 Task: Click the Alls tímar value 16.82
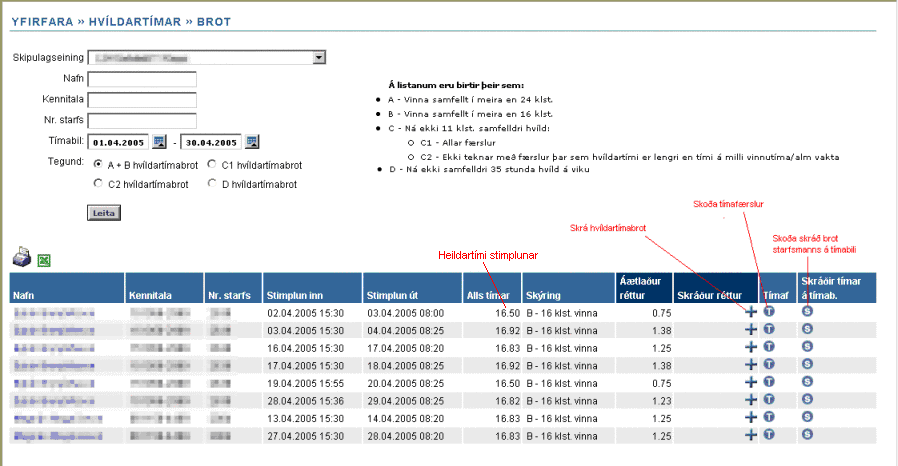tap(507, 401)
